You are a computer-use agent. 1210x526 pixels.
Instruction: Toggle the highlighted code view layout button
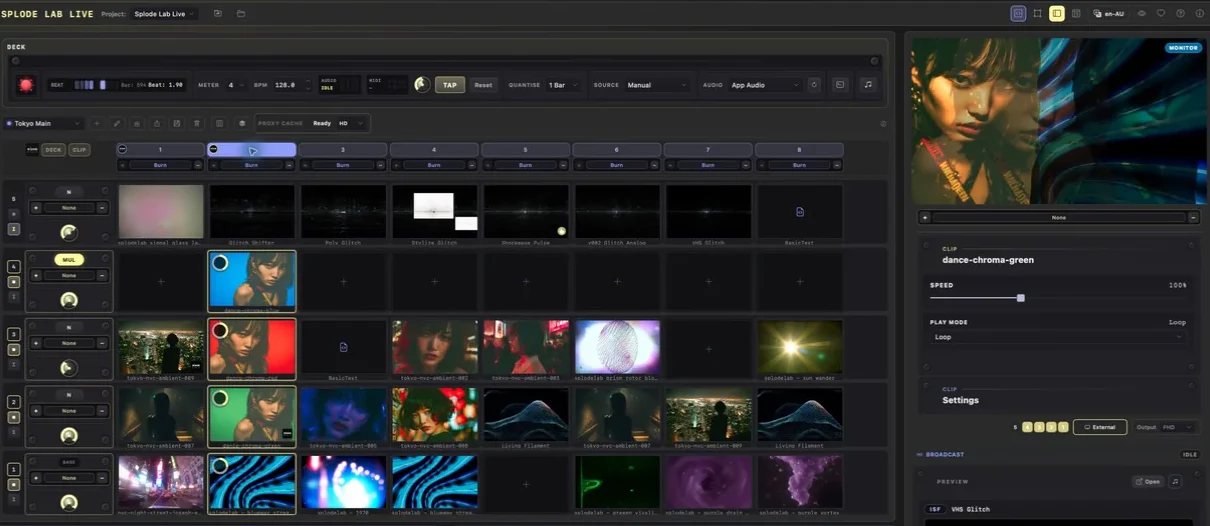coord(1018,14)
